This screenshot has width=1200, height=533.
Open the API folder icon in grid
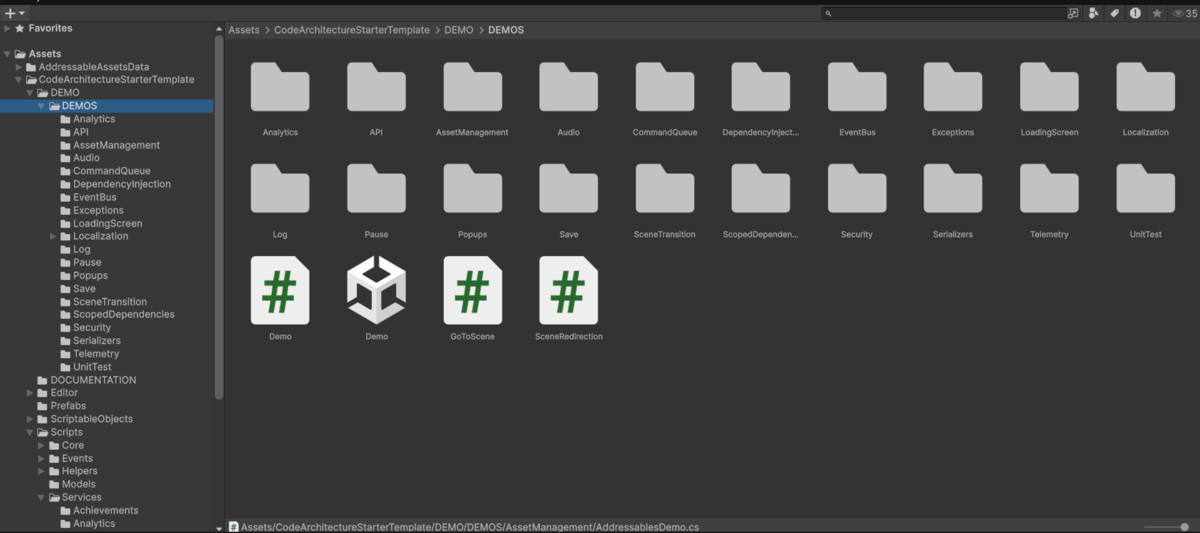pos(376,88)
